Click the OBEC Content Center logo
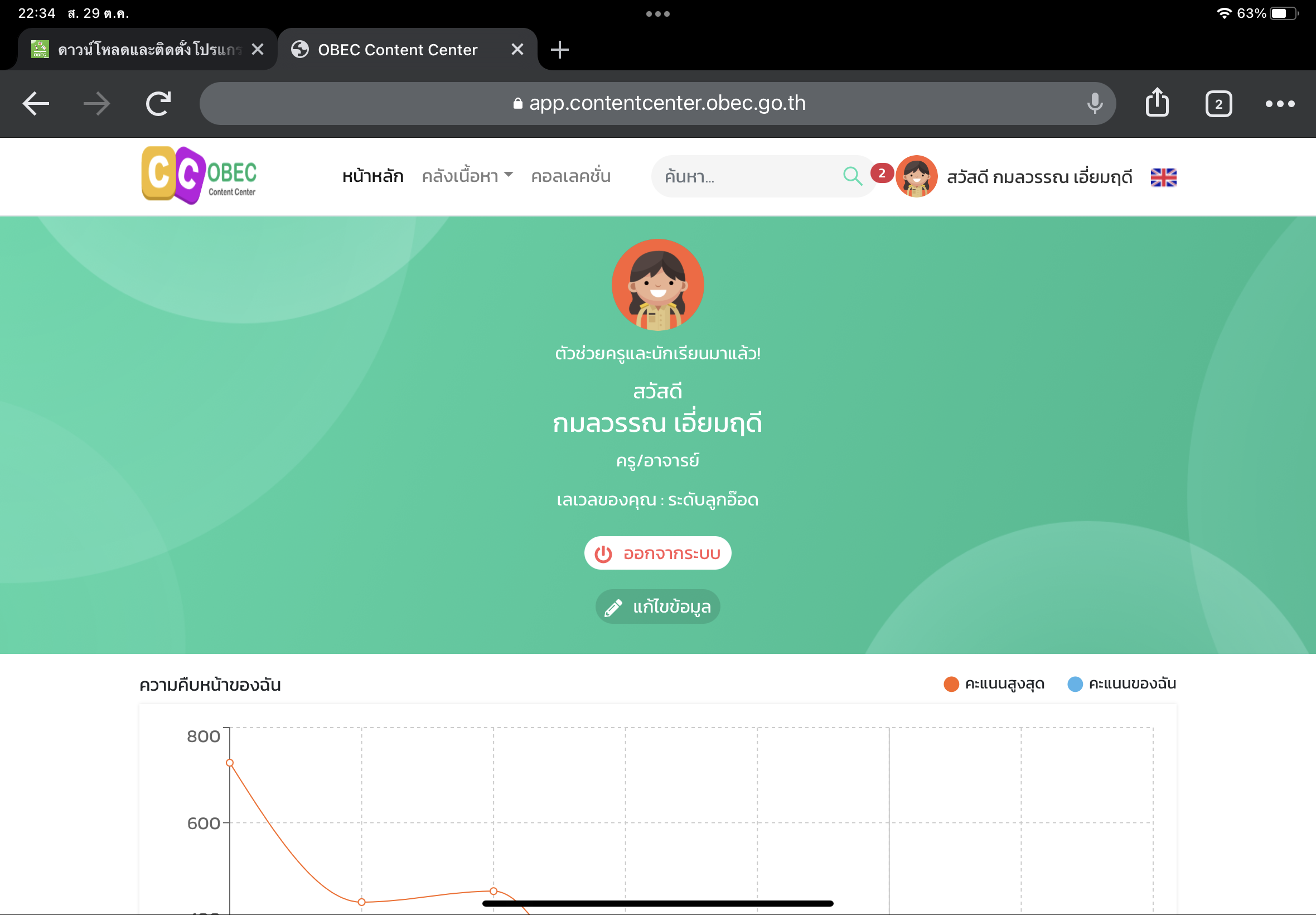This screenshot has height=915, width=1316. coord(199,175)
